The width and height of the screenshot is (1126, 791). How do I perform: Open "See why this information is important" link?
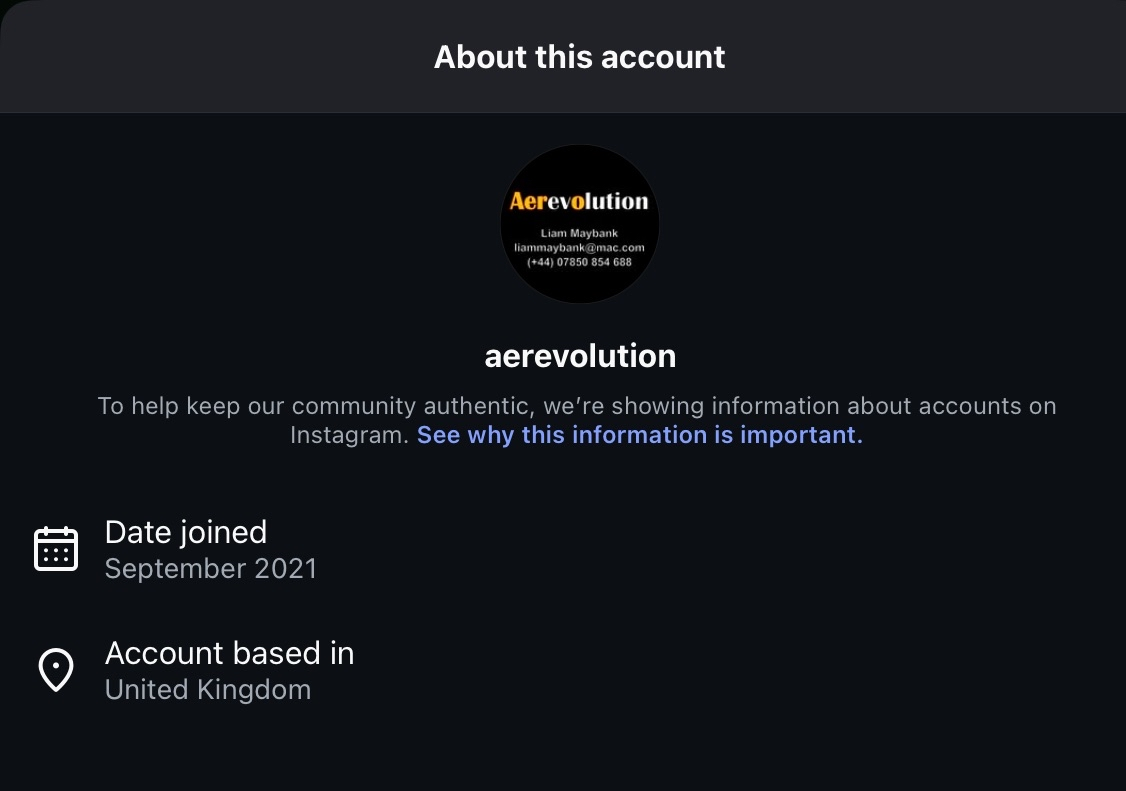[639, 435]
